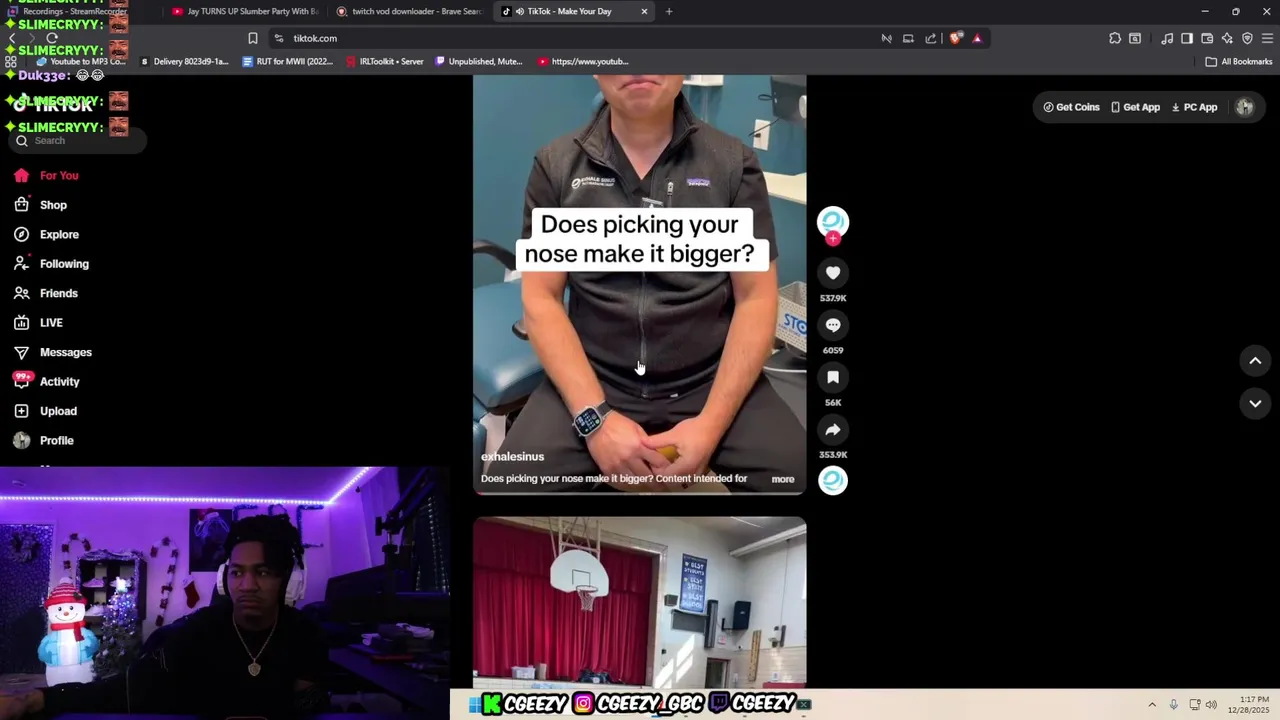Viewport: 1280px width, 720px height.
Task: Open the Unpublished, Mute... bookmark
Action: (x=479, y=61)
